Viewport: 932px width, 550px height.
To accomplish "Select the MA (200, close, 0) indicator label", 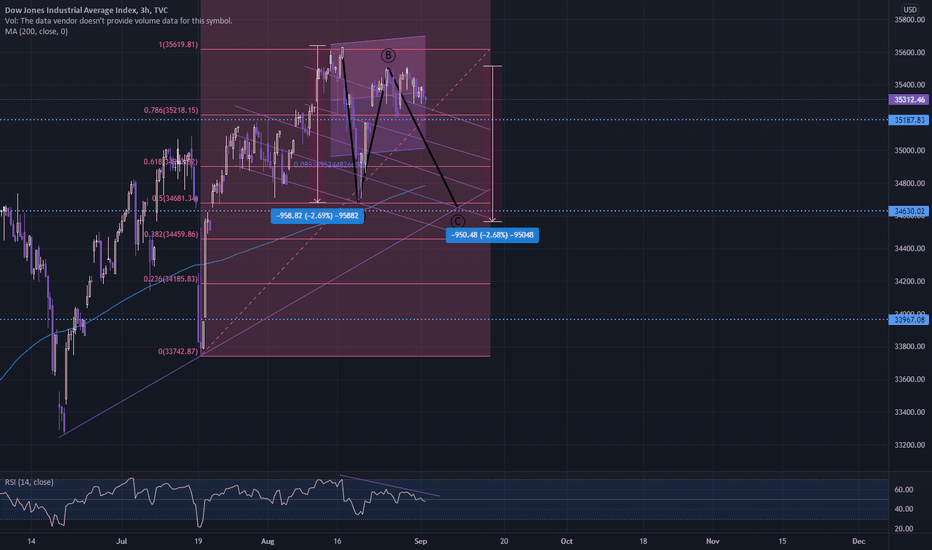I will tap(36, 32).
